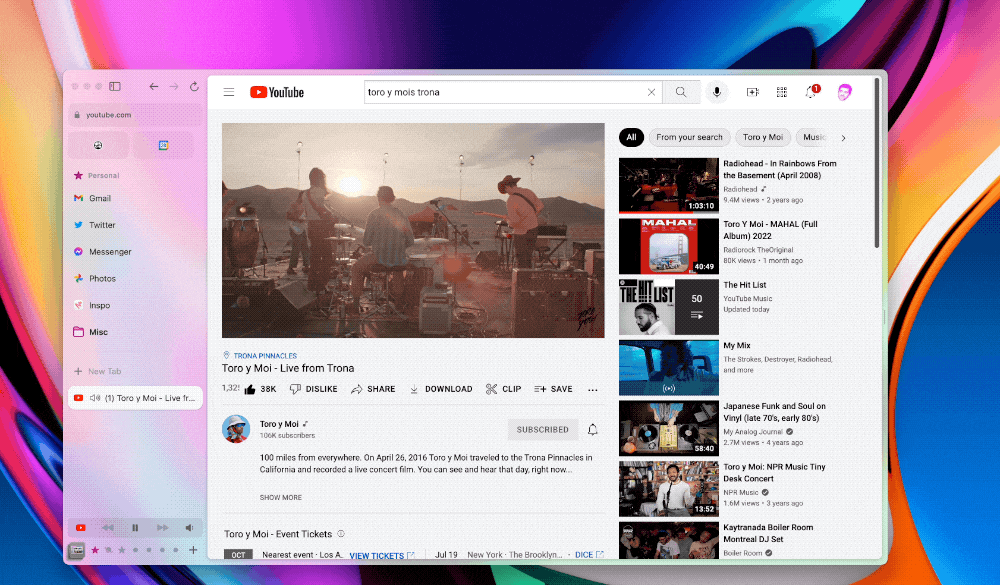
Task: Skip to the previous track in the mini player
Action: point(108,528)
